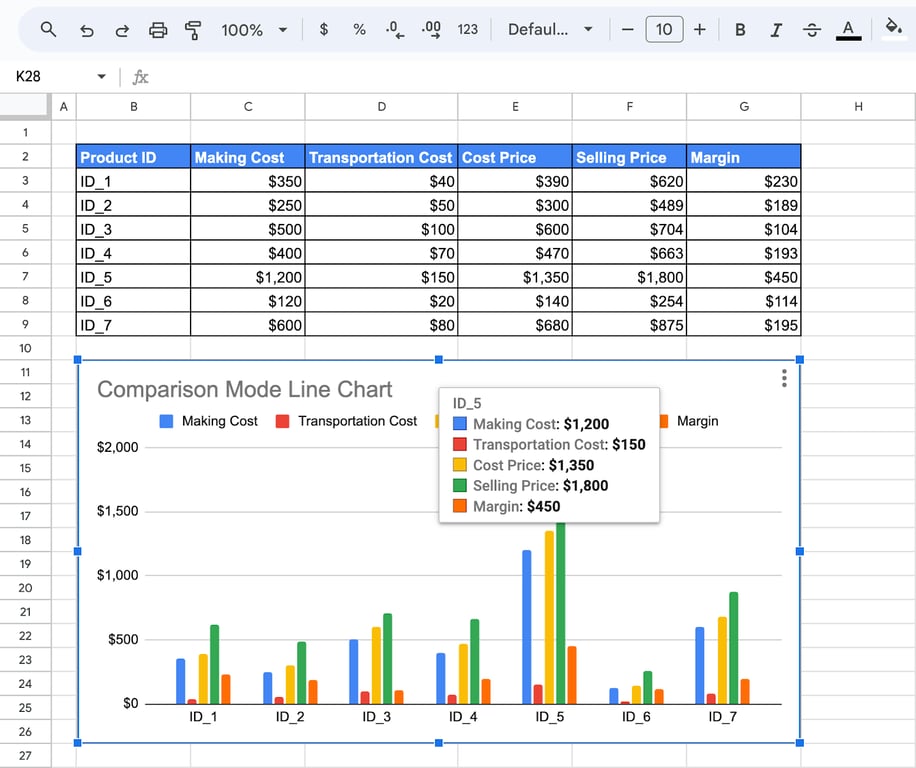Screen dimensions: 916x768
Task: Increase font size with plus button
Action: 700,29
